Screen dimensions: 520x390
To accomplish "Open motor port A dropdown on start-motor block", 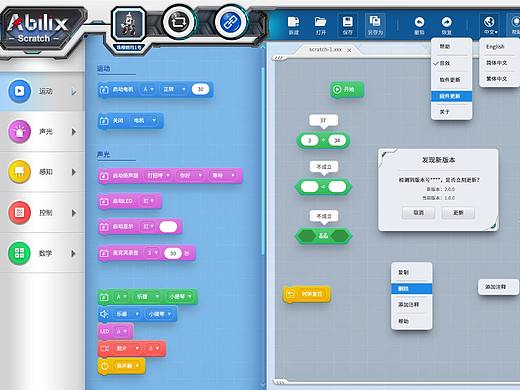I will 148,89.
